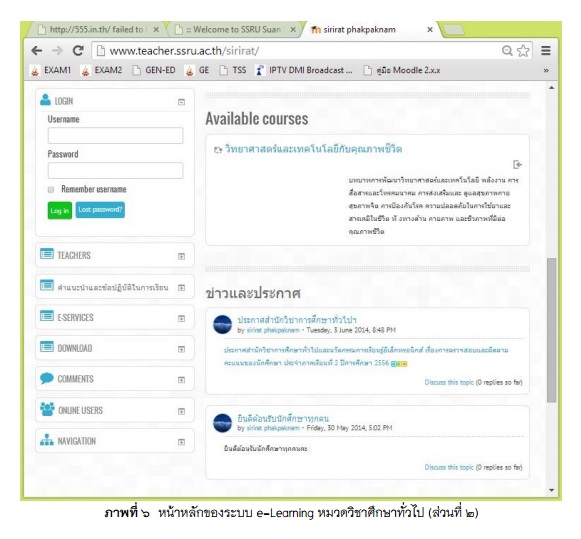581x539 pixels.
Task: Collapse the Login block
Action: pos(181,102)
